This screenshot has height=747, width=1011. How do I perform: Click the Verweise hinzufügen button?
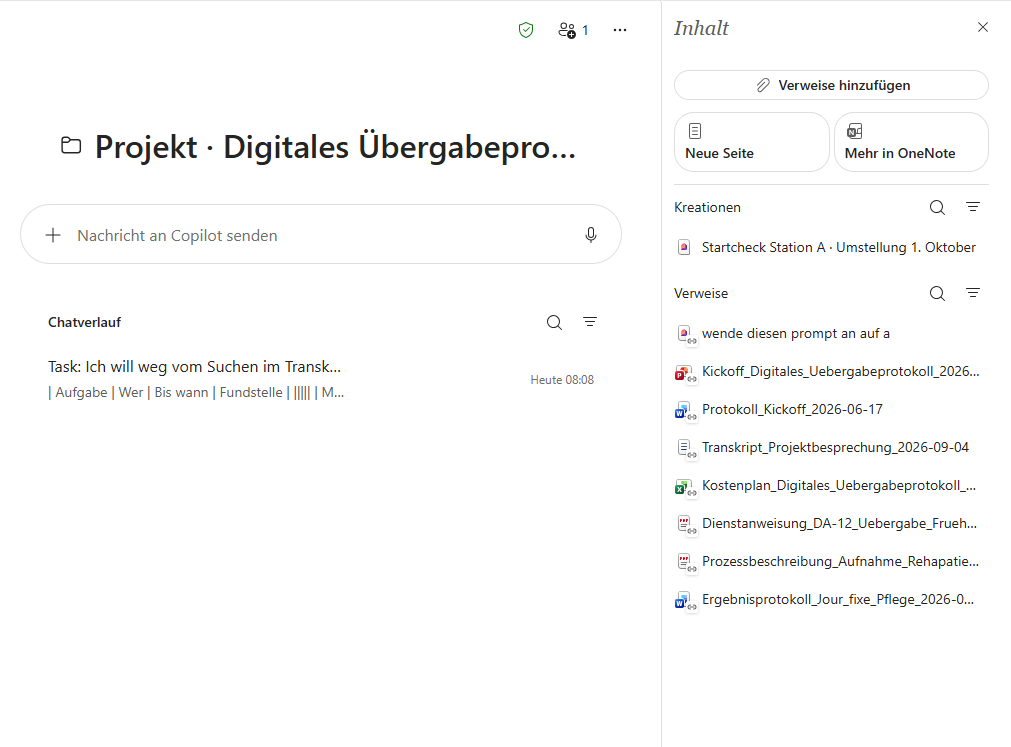(830, 85)
